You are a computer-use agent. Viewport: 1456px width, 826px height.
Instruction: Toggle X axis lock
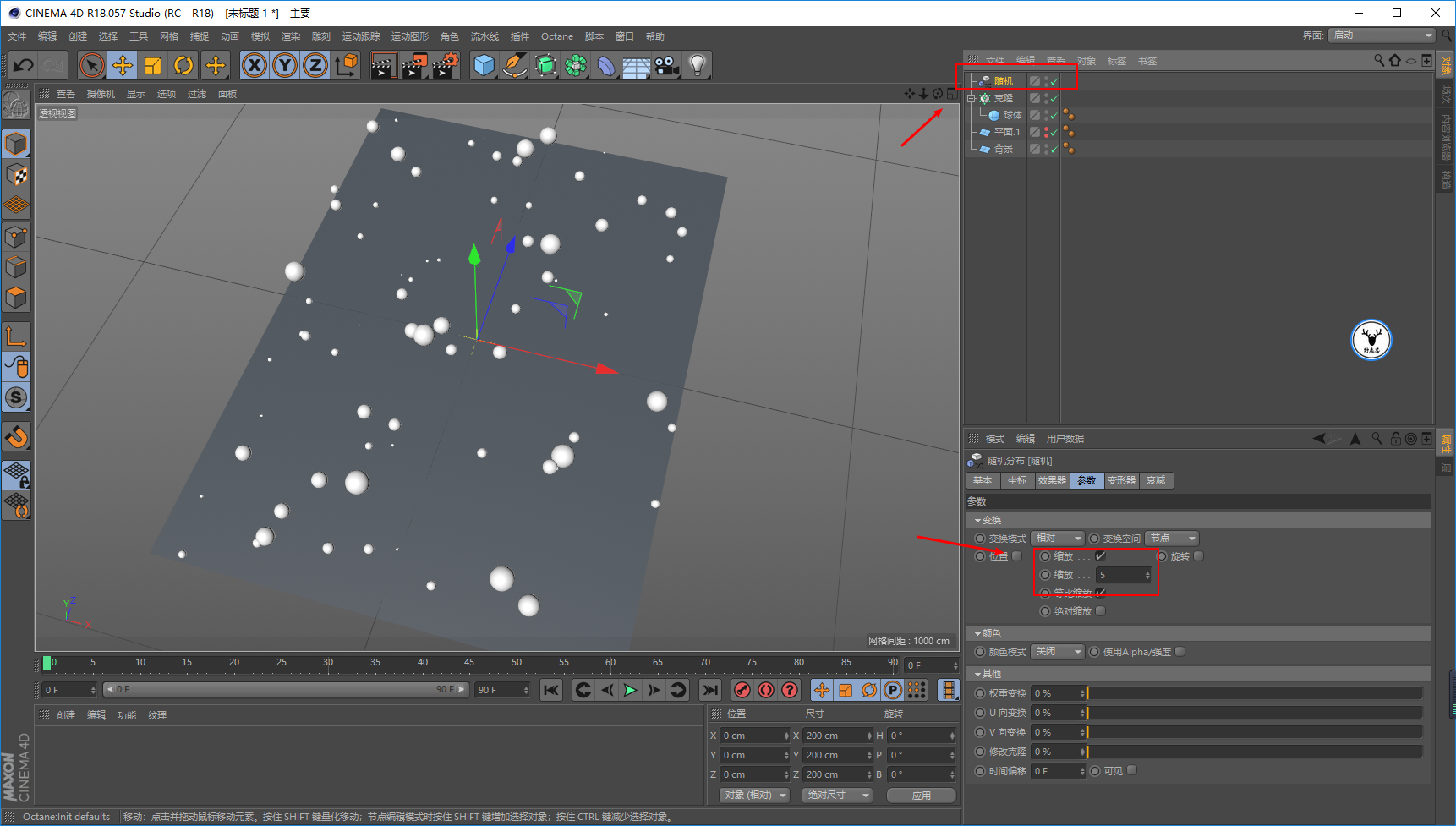point(254,65)
